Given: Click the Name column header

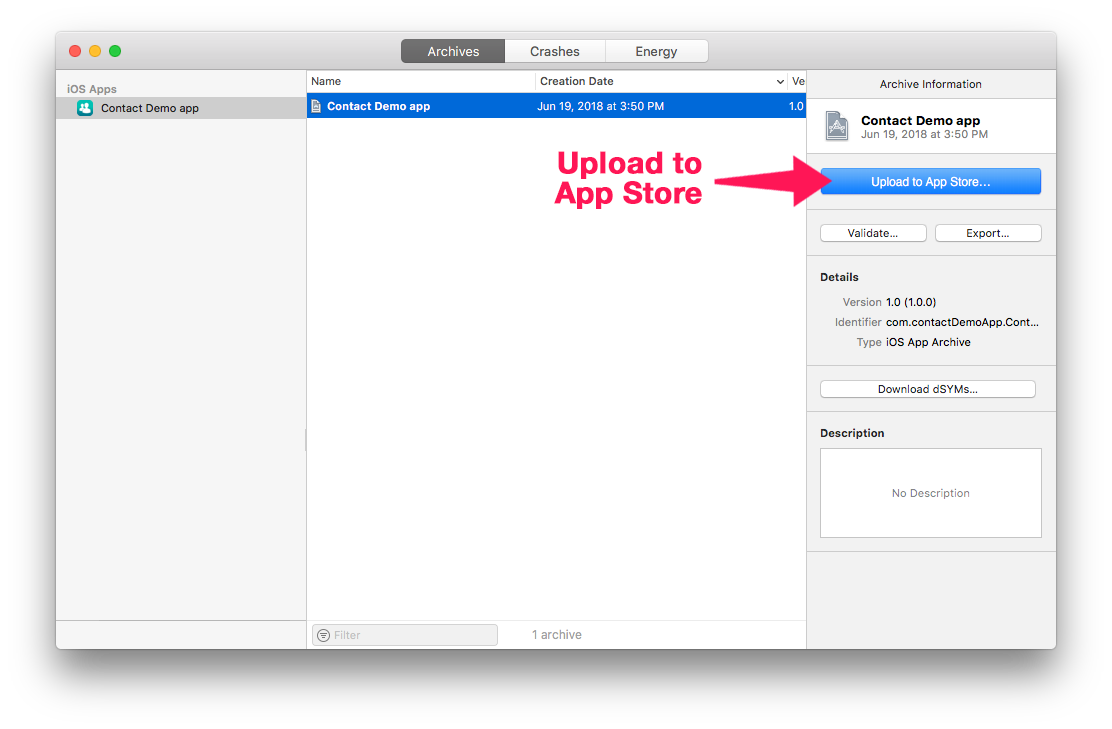Looking at the screenshot, I should click(421, 82).
